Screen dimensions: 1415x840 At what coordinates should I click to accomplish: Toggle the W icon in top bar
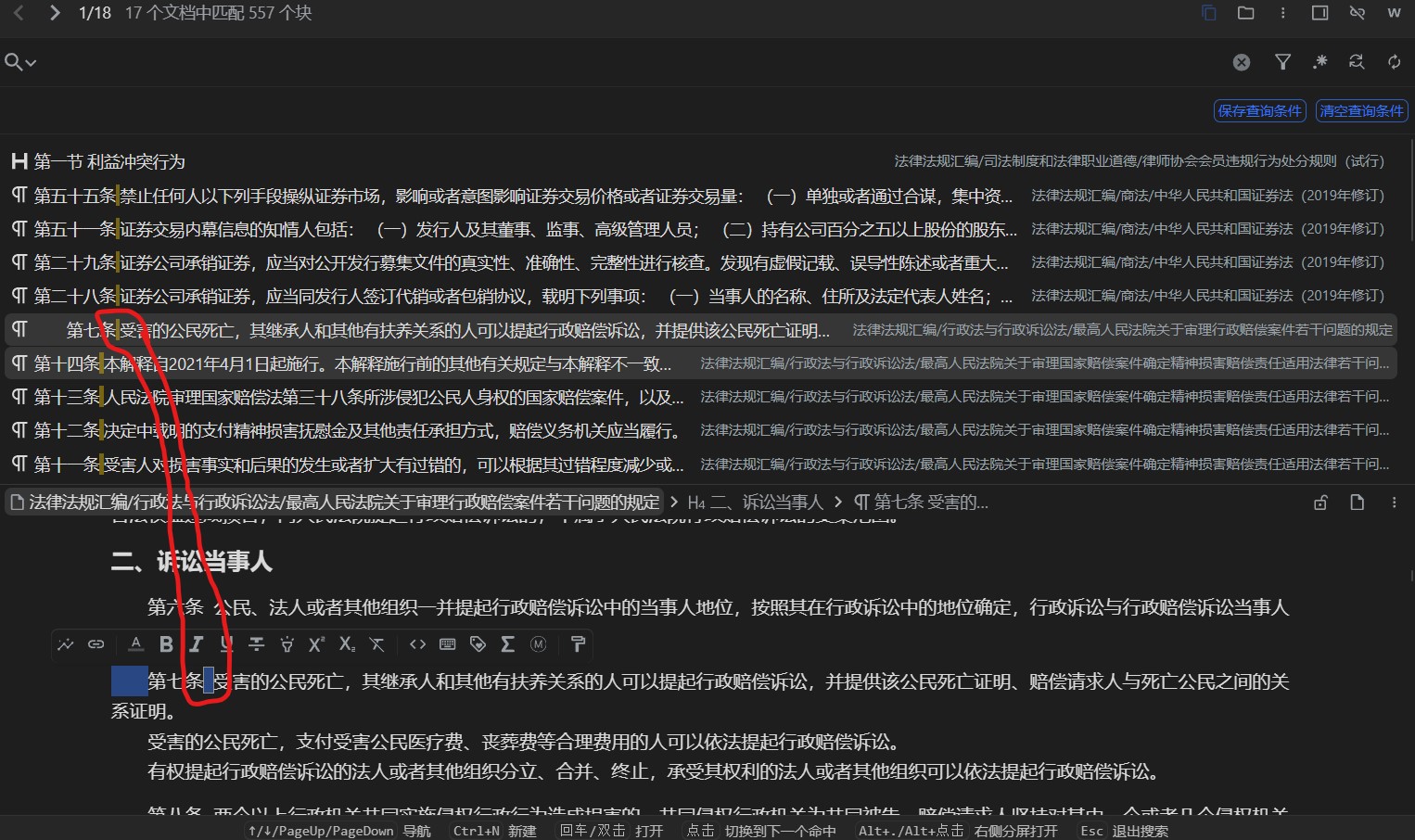point(1394,13)
